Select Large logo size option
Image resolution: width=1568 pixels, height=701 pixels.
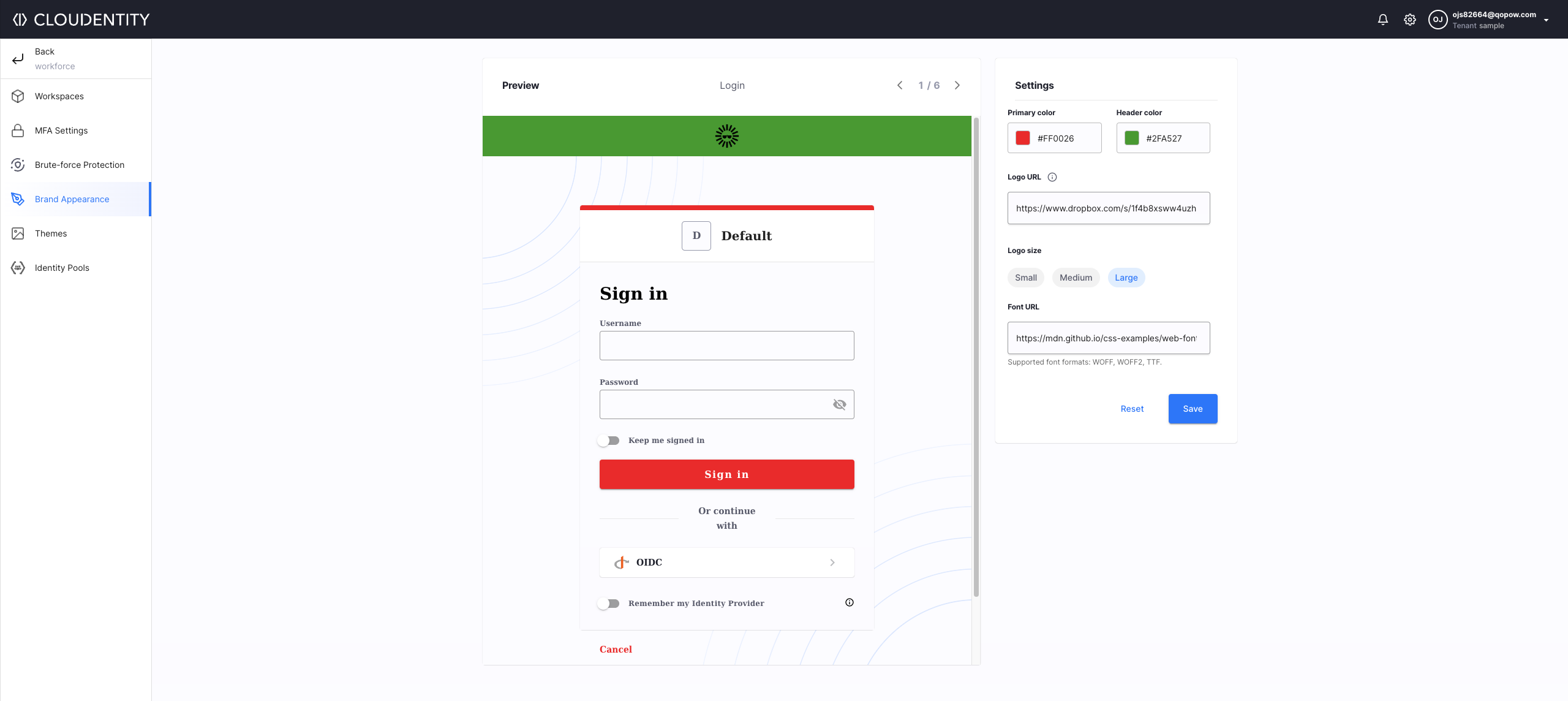coord(1126,277)
